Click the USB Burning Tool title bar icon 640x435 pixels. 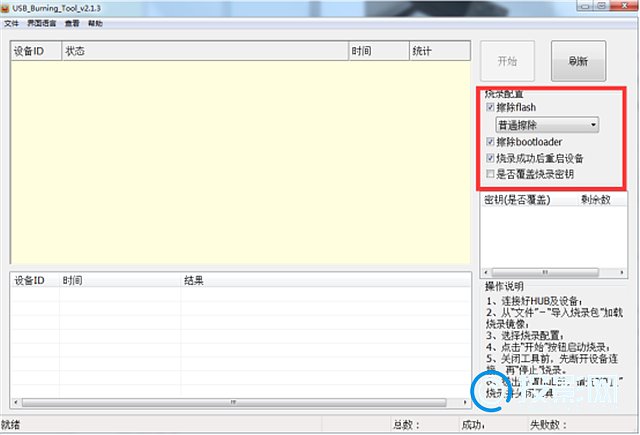click(x=7, y=8)
